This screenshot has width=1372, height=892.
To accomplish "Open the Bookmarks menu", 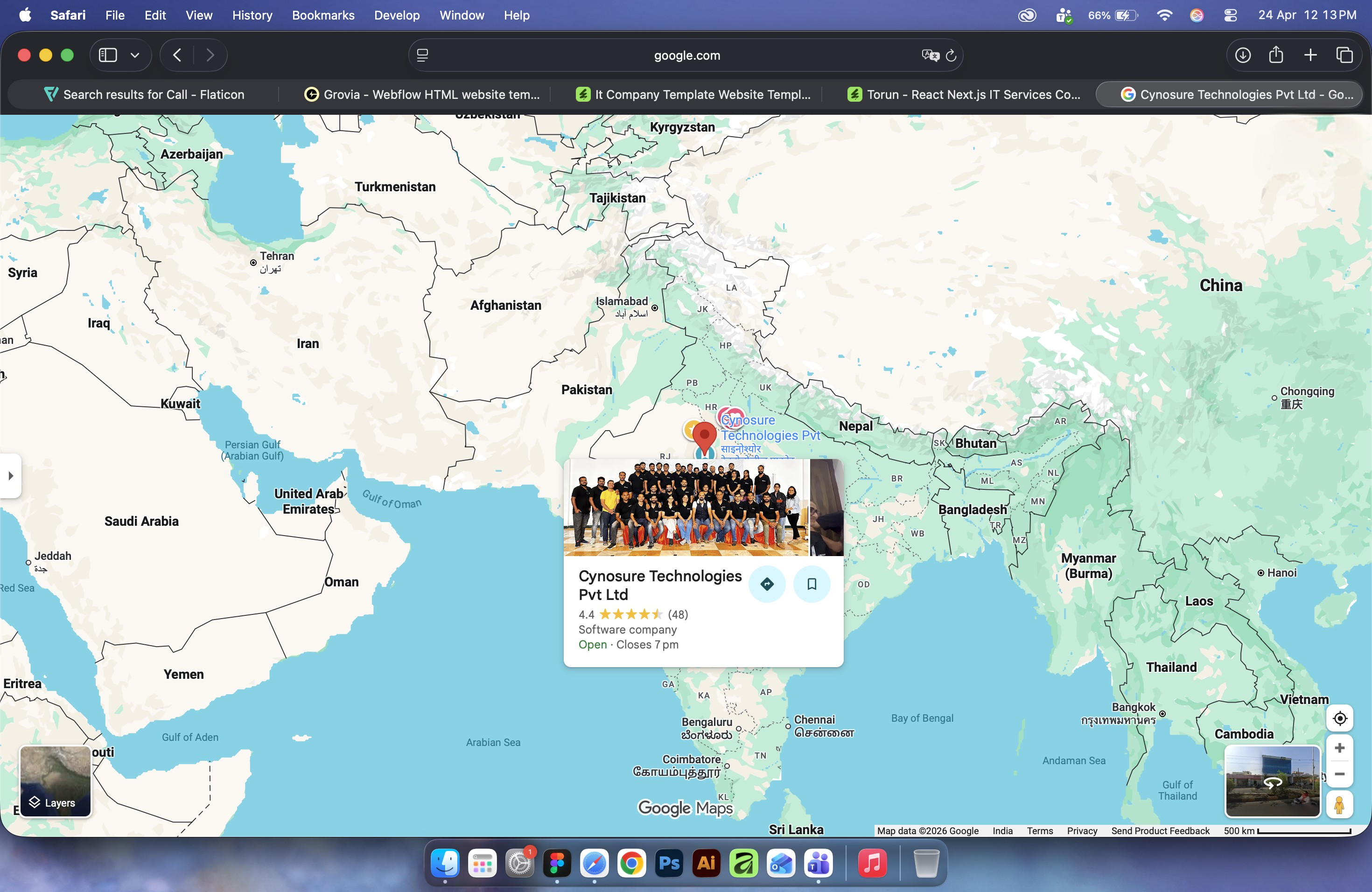I will tap(323, 15).
